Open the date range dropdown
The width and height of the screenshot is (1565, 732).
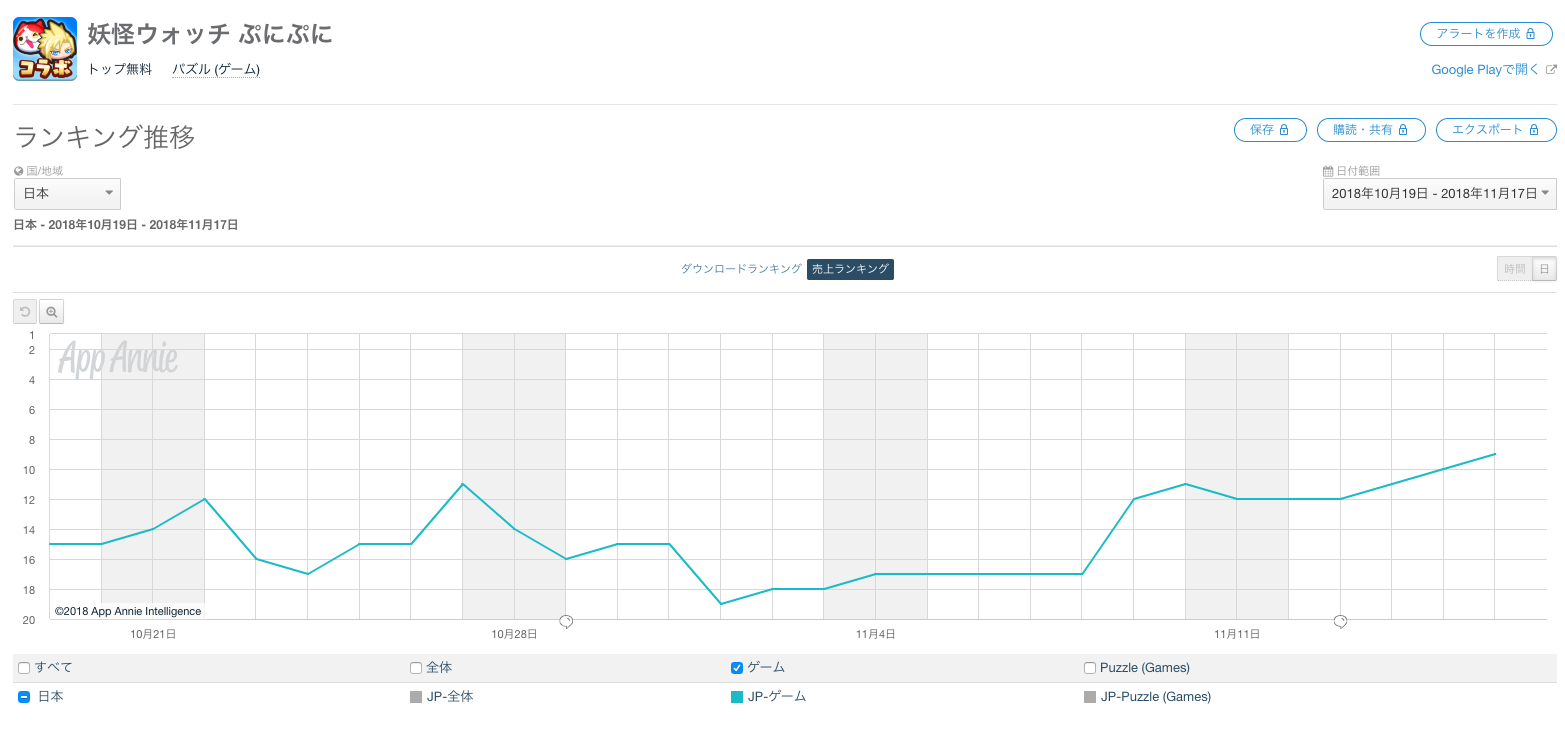pyautogui.click(x=1439, y=193)
